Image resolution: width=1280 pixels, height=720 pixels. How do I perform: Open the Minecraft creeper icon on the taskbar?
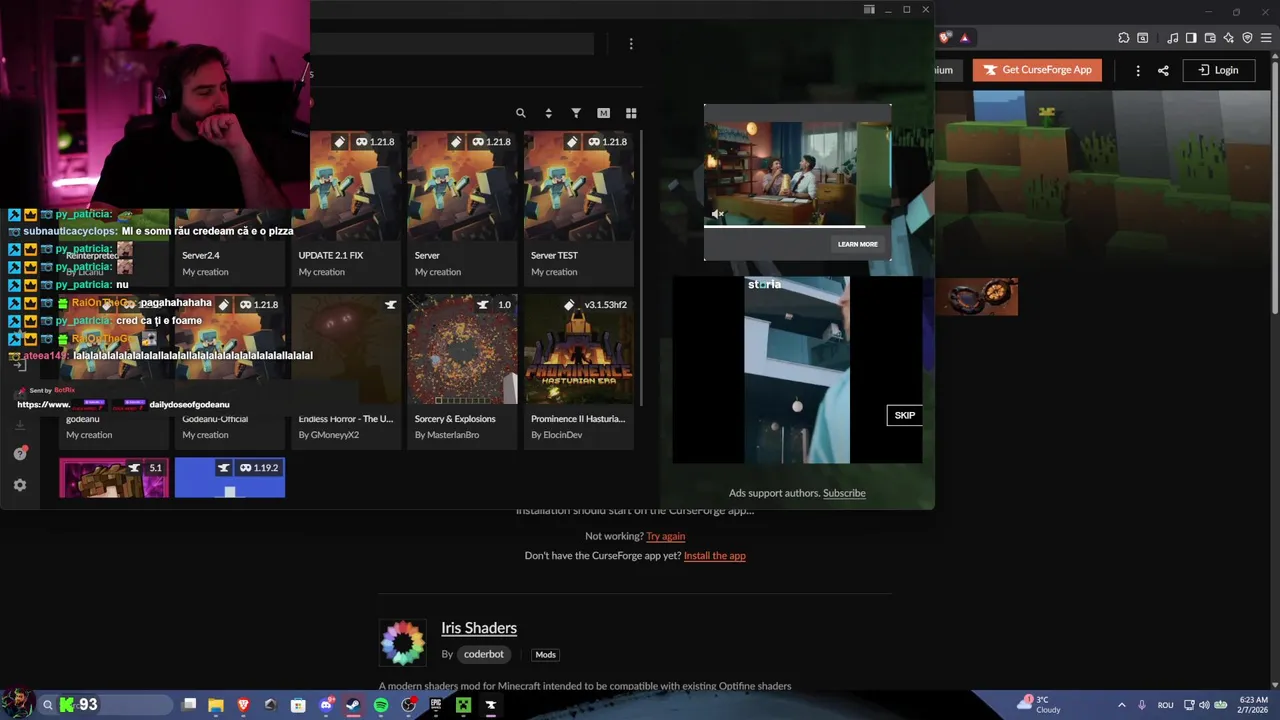click(x=464, y=705)
